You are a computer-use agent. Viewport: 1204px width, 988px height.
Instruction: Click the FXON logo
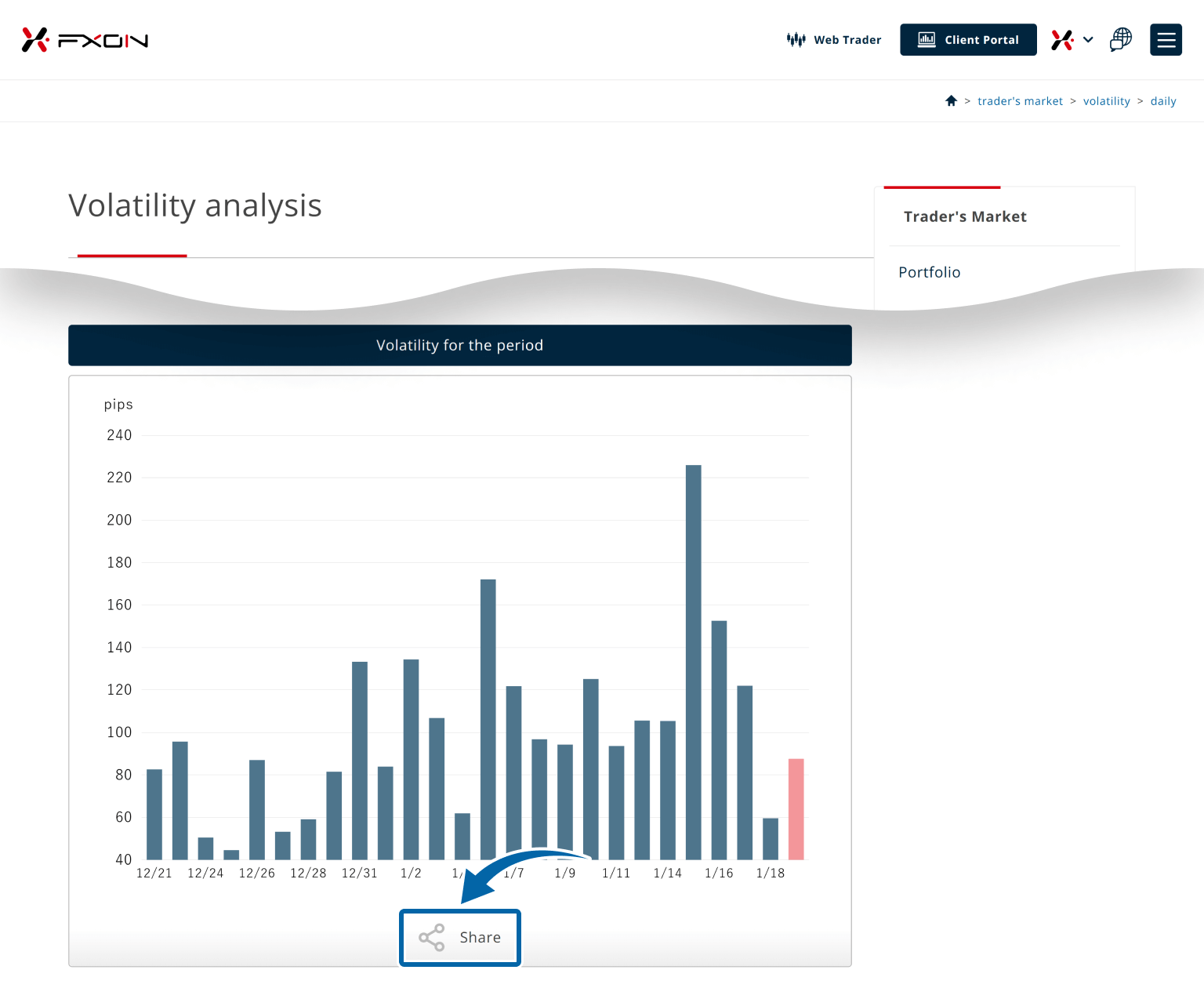[85, 40]
